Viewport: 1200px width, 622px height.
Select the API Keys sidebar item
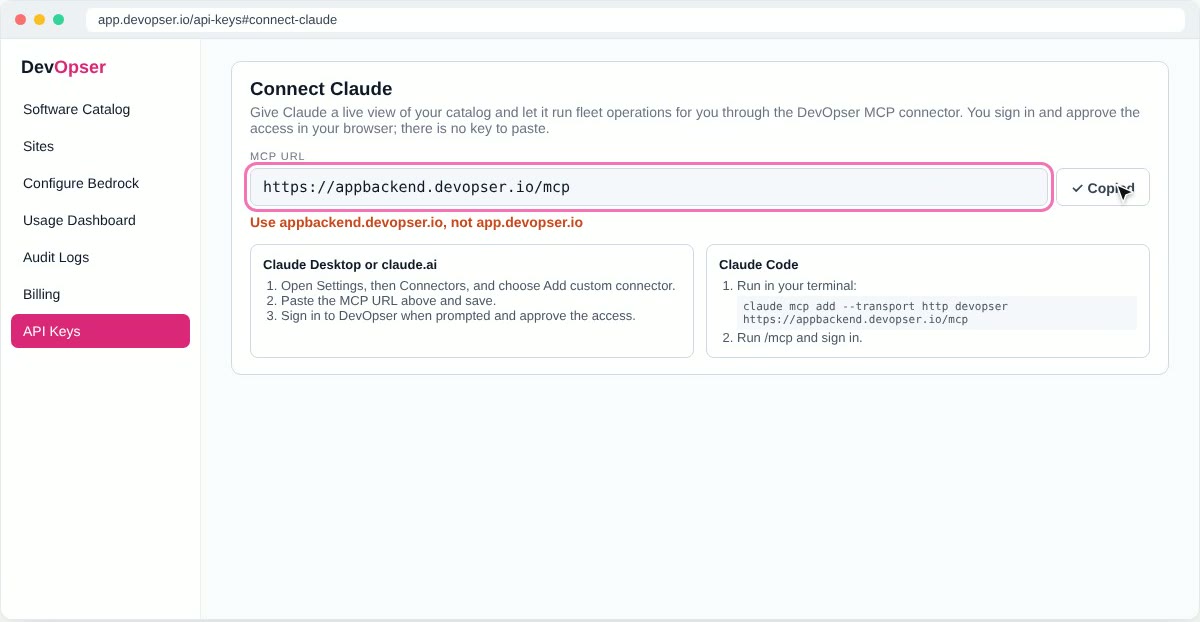[x=100, y=331]
